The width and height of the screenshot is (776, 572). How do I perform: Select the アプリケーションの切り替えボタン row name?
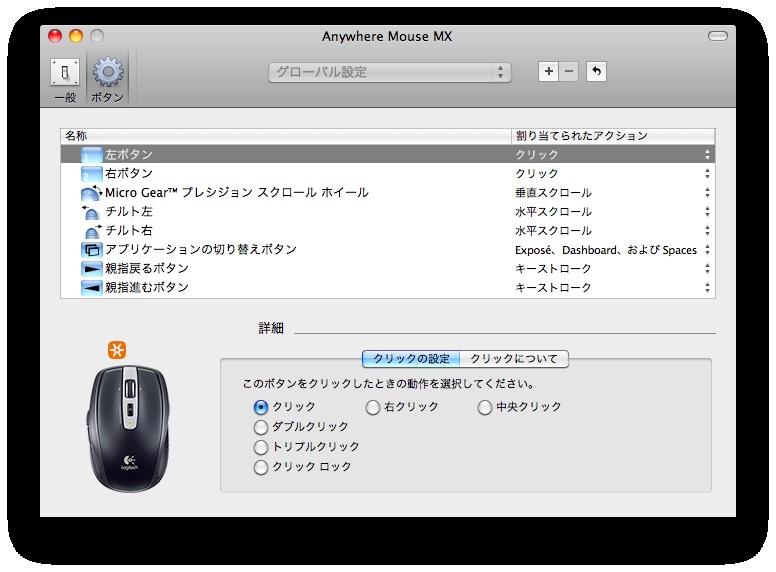[201, 249]
